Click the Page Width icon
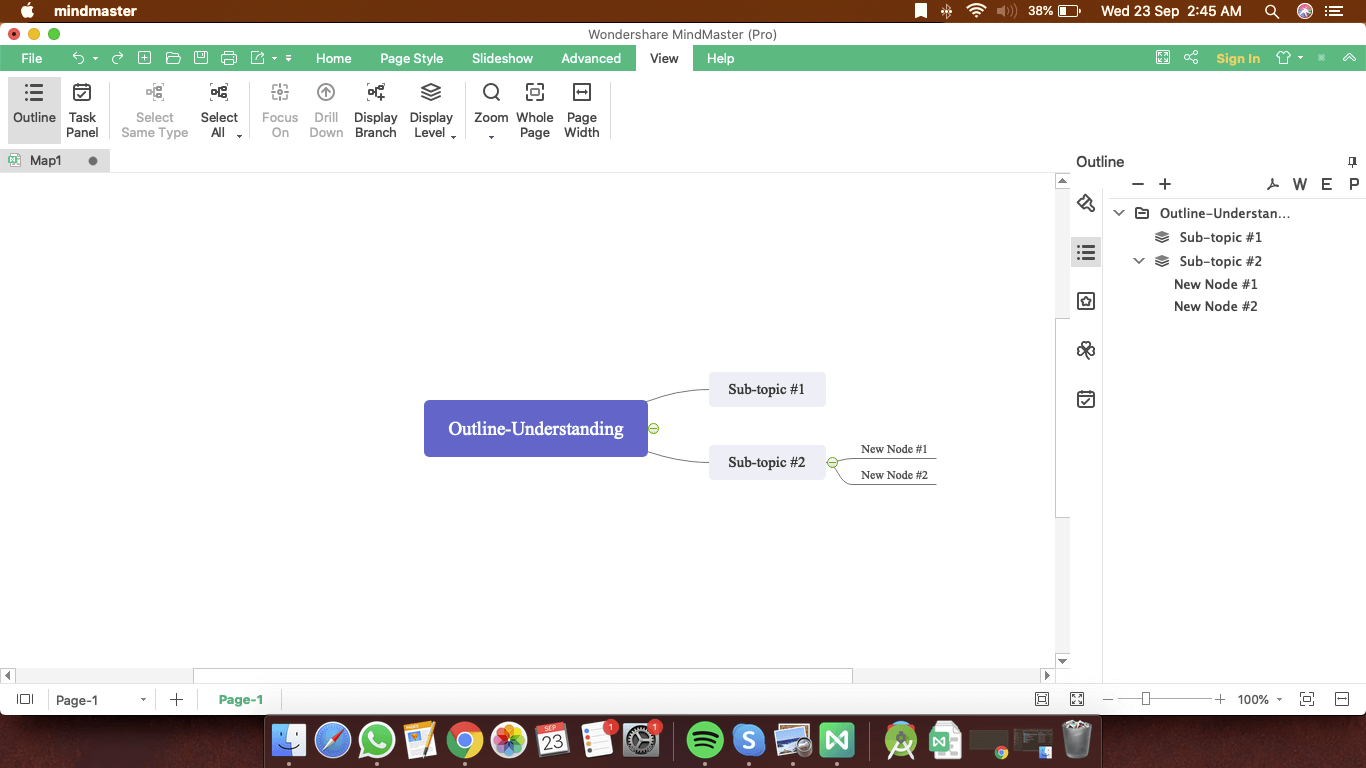Viewport: 1366px width, 768px height. click(581, 109)
